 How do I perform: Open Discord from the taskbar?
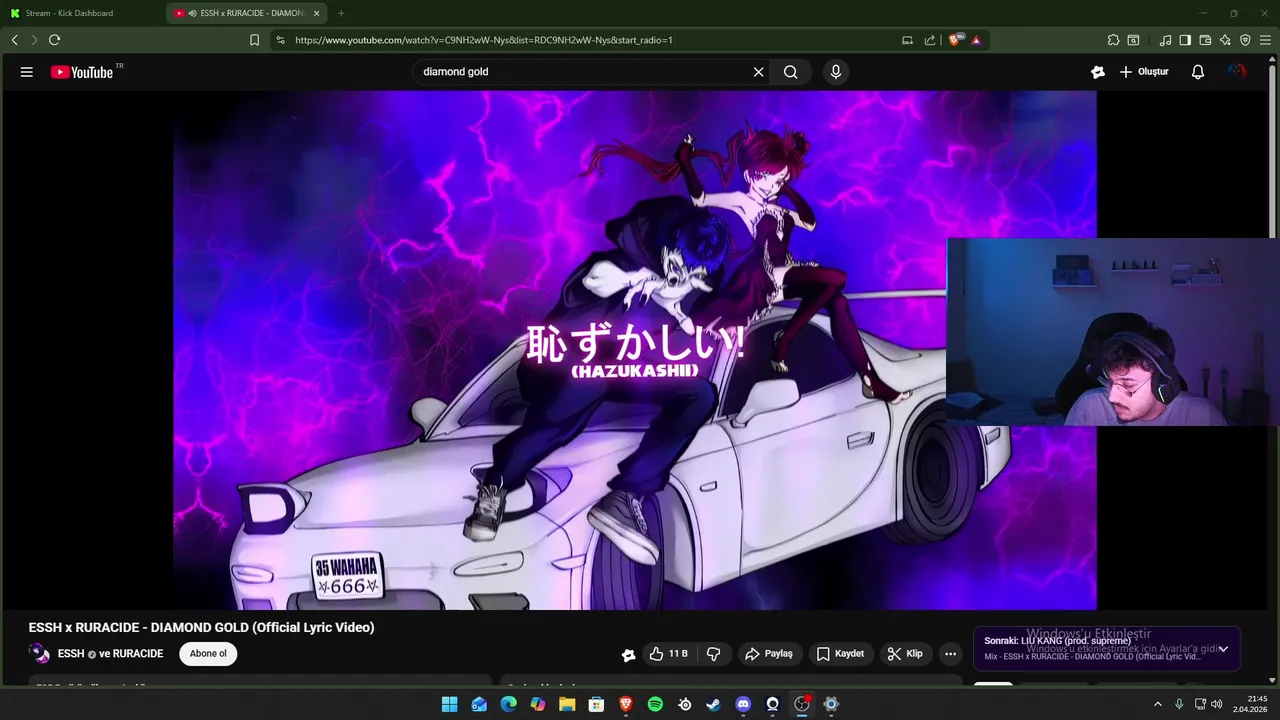pos(743,704)
